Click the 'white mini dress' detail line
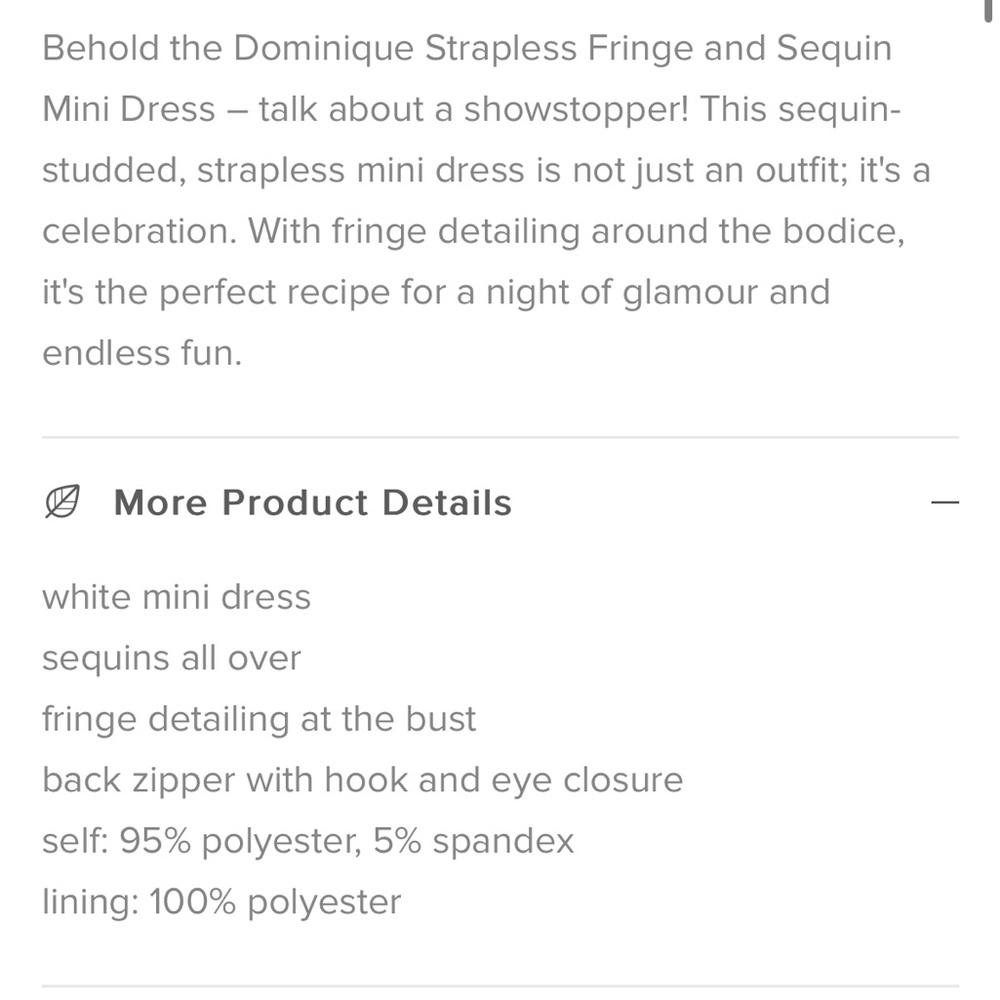Image resolution: width=1000 pixels, height=1000 pixels. [x=177, y=597]
